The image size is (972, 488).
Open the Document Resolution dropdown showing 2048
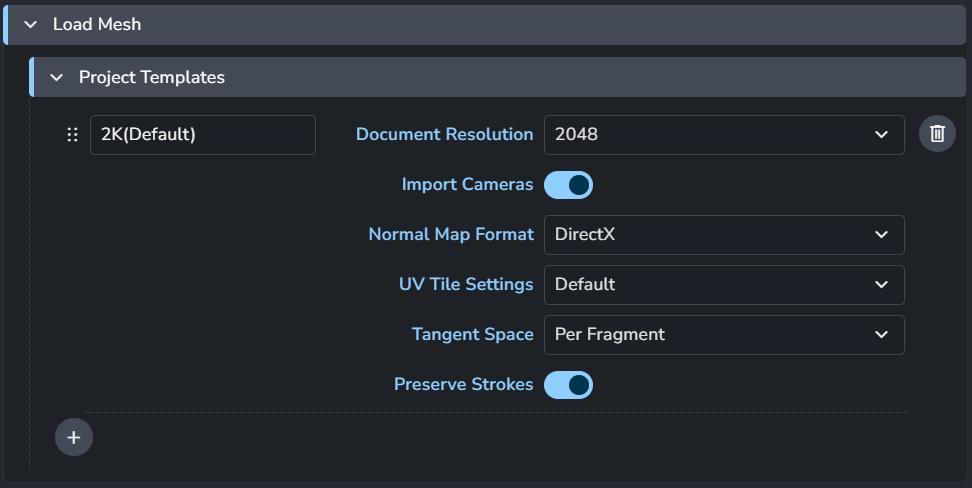coord(724,135)
